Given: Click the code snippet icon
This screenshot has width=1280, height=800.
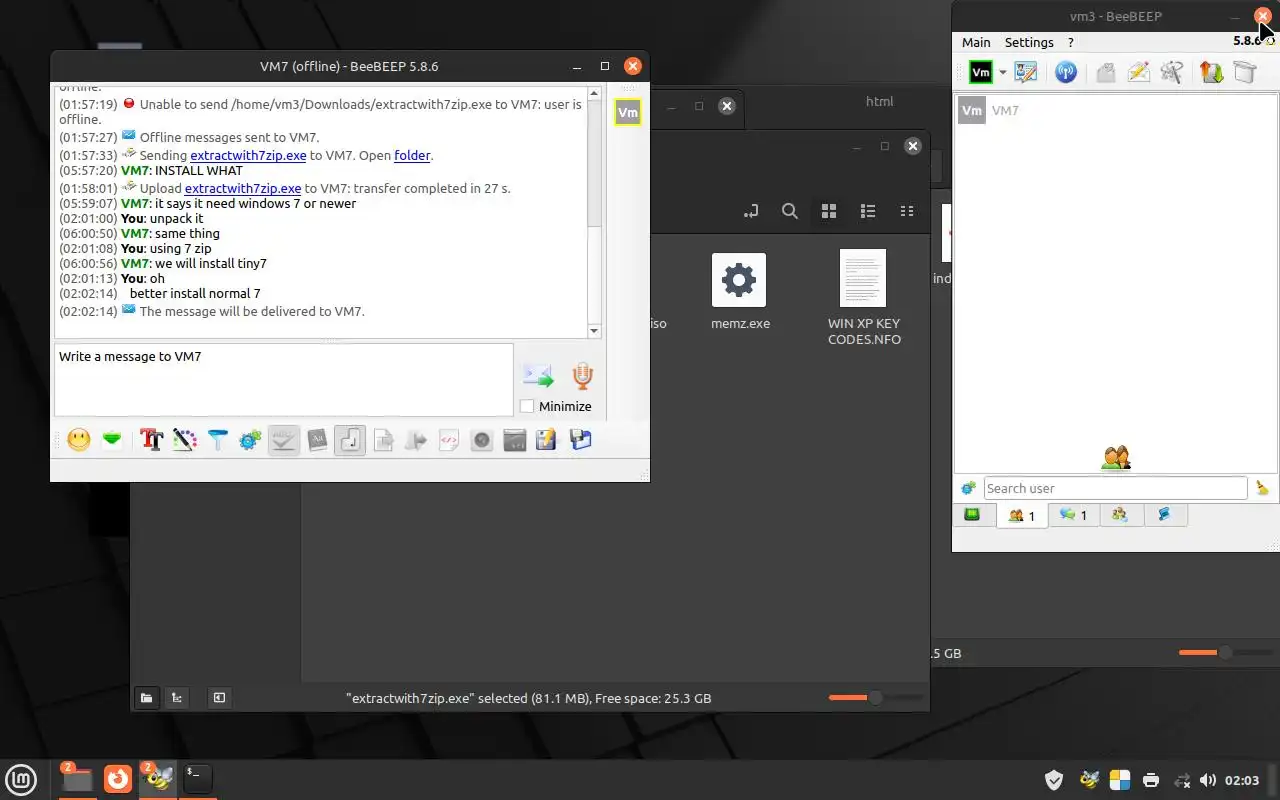Looking at the screenshot, I should [449, 439].
